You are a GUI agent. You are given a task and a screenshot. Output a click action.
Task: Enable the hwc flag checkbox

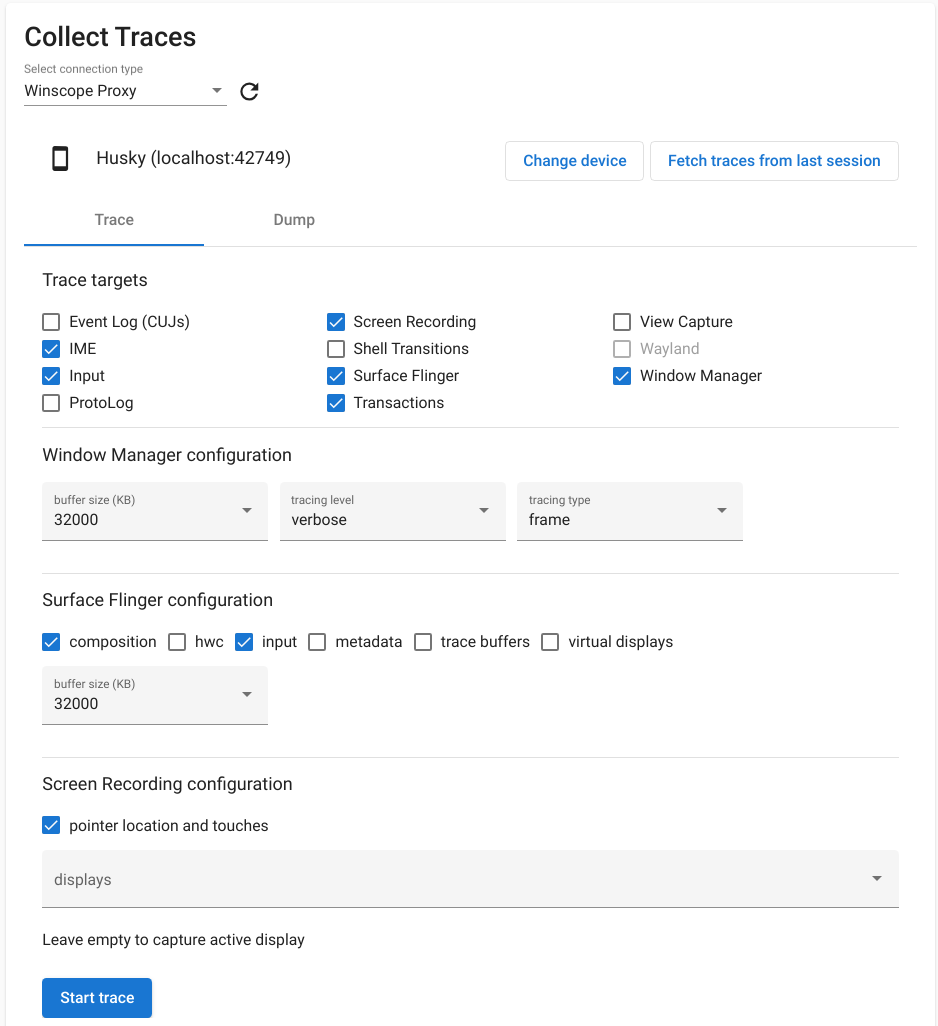tap(177, 642)
